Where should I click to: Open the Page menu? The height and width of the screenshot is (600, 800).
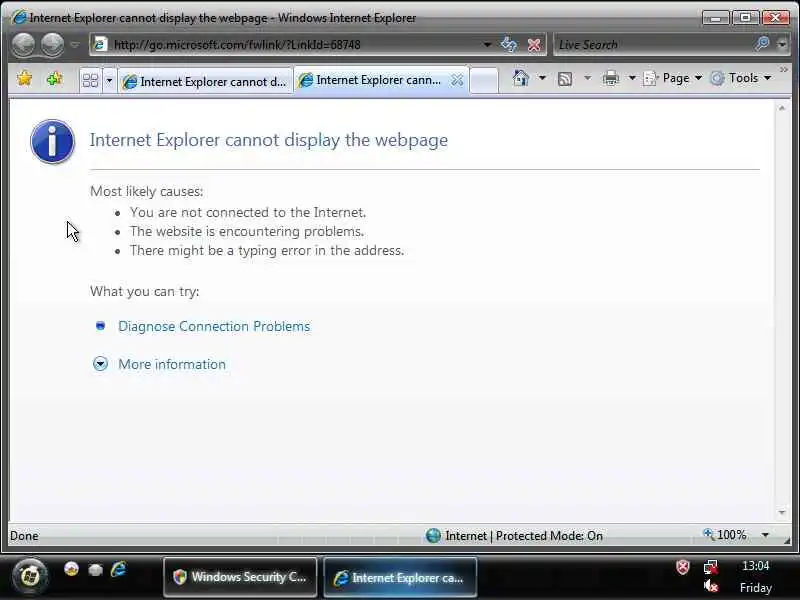[672, 78]
